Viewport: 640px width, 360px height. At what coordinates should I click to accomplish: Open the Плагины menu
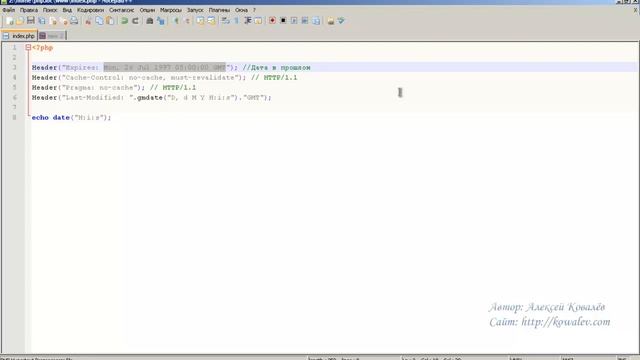pyautogui.click(x=219, y=10)
